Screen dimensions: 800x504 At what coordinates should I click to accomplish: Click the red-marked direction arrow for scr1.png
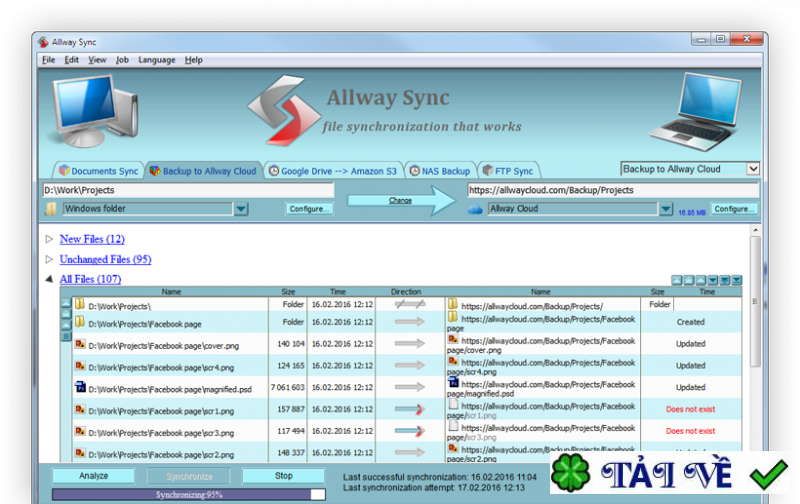409,409
